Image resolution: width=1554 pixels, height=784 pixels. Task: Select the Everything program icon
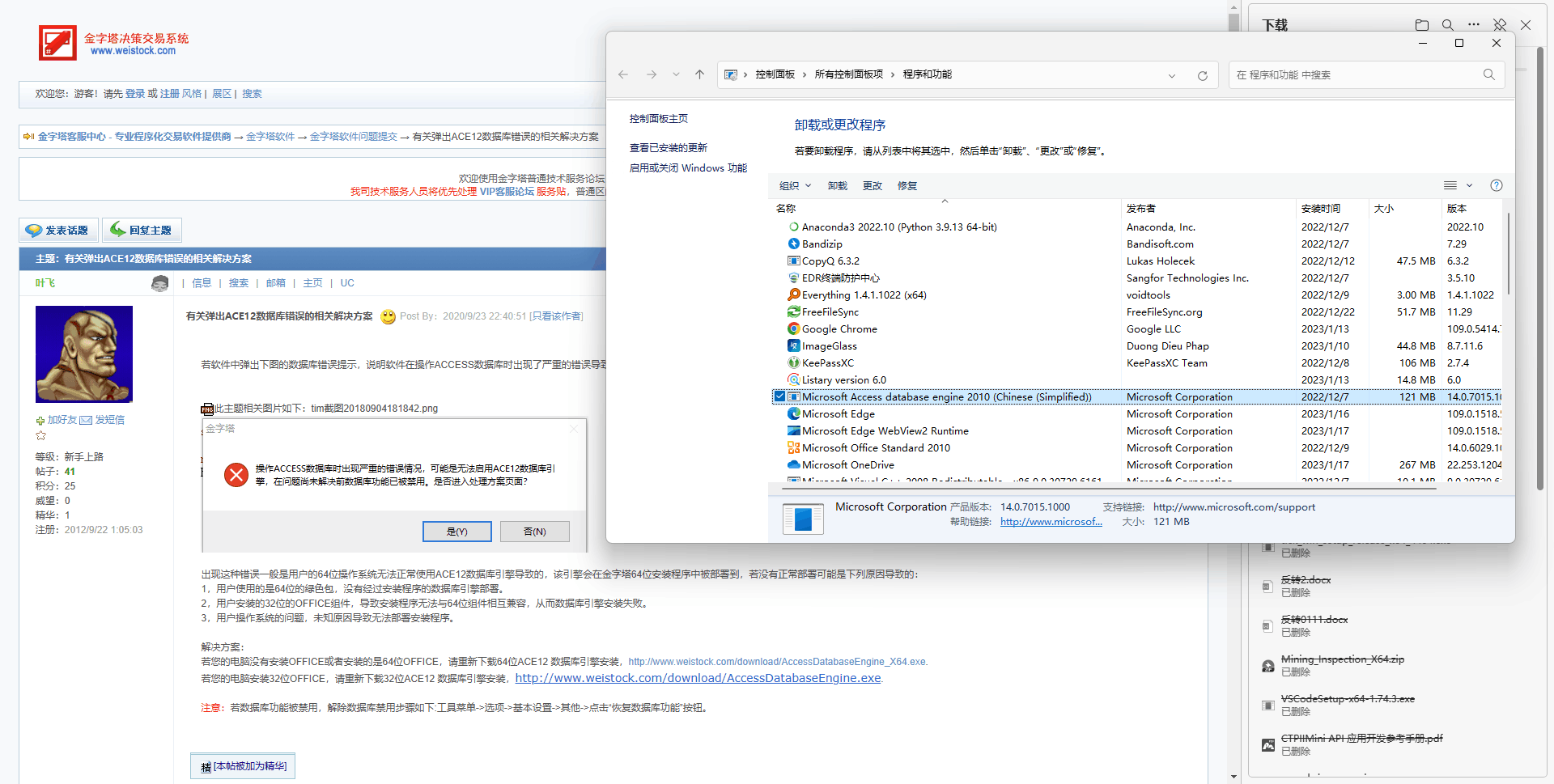click(794, 295)
